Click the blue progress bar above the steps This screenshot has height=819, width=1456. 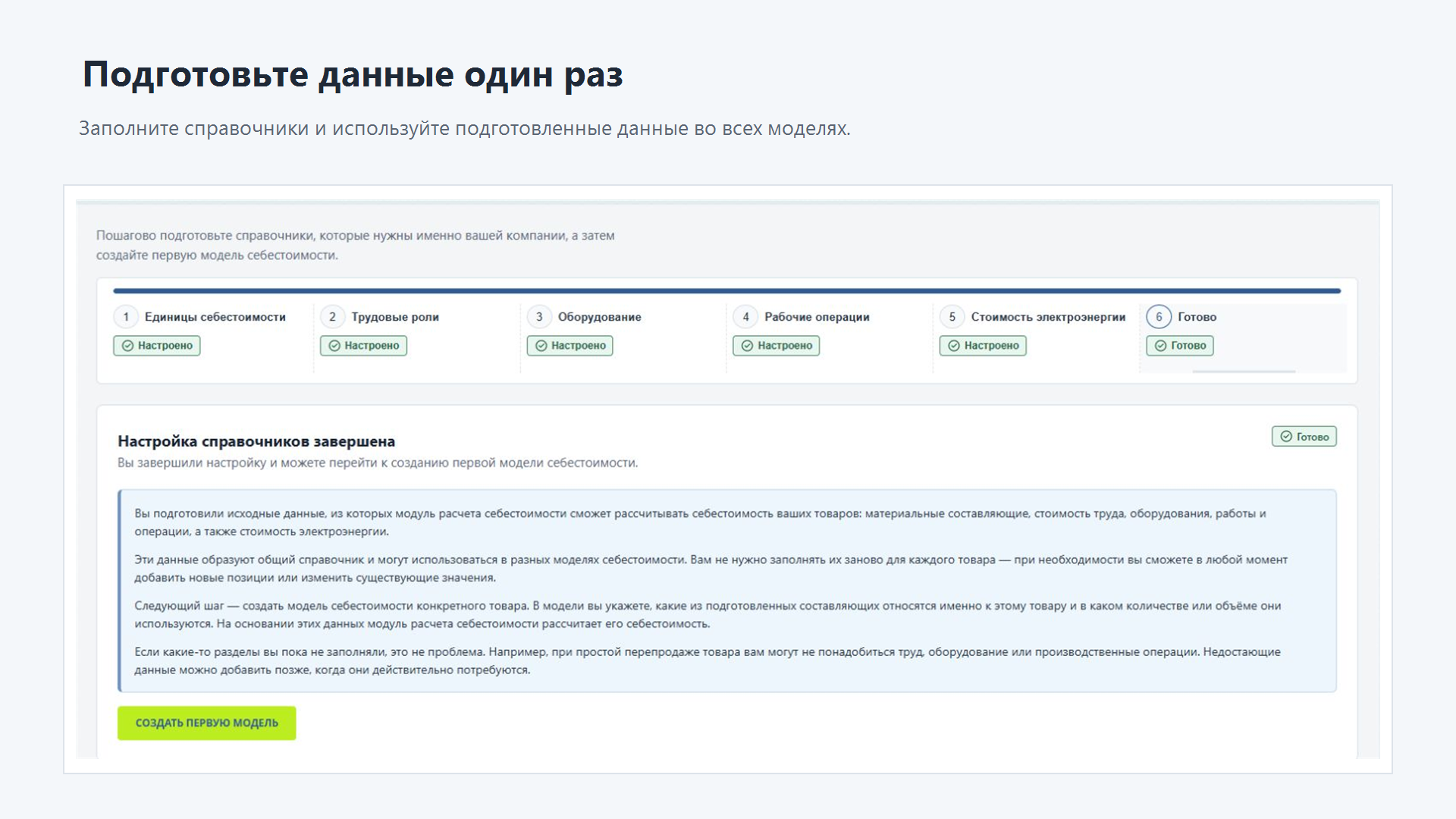coord(727,290)
